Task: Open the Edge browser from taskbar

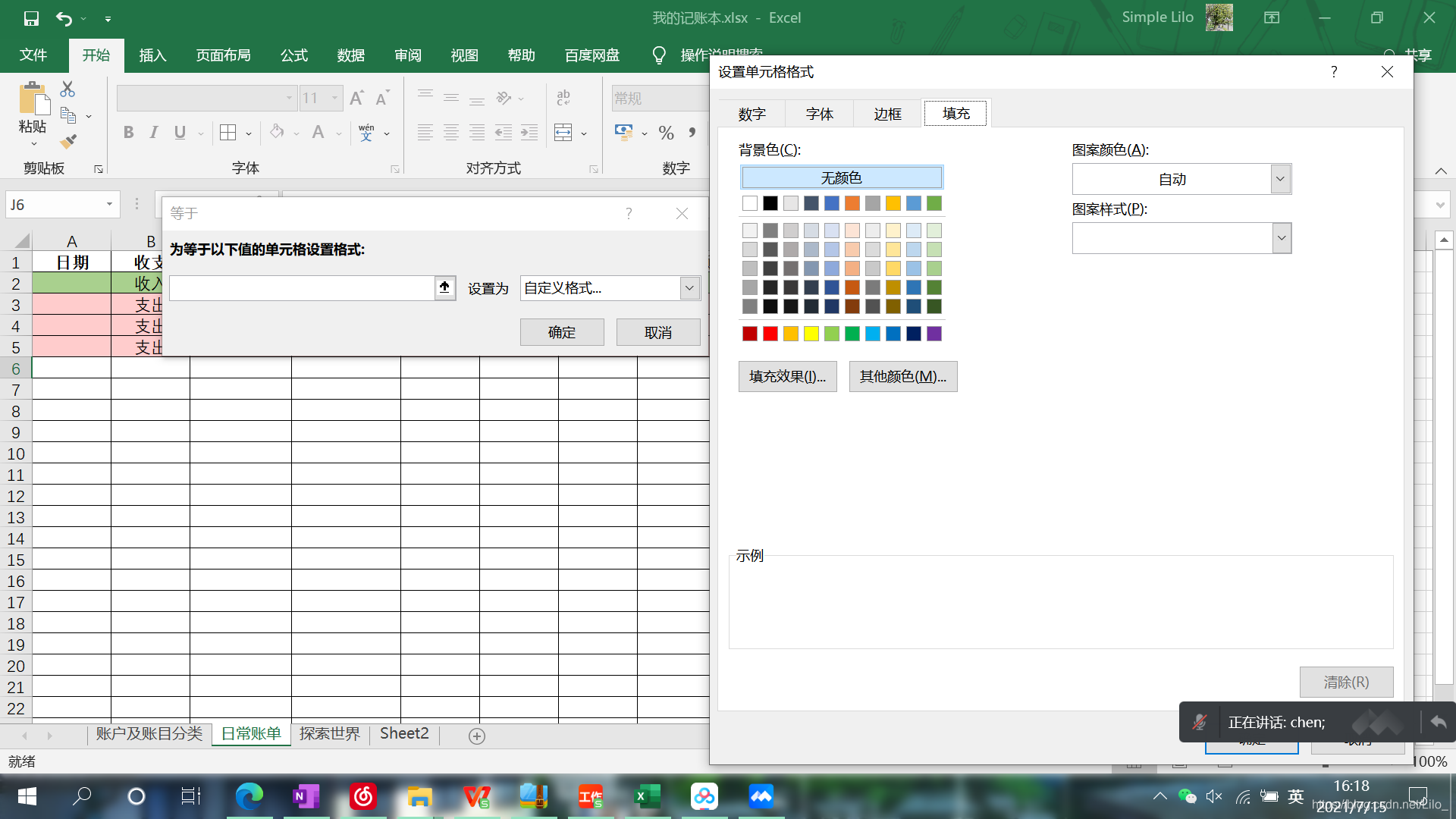Action: (x=249, y=796)
